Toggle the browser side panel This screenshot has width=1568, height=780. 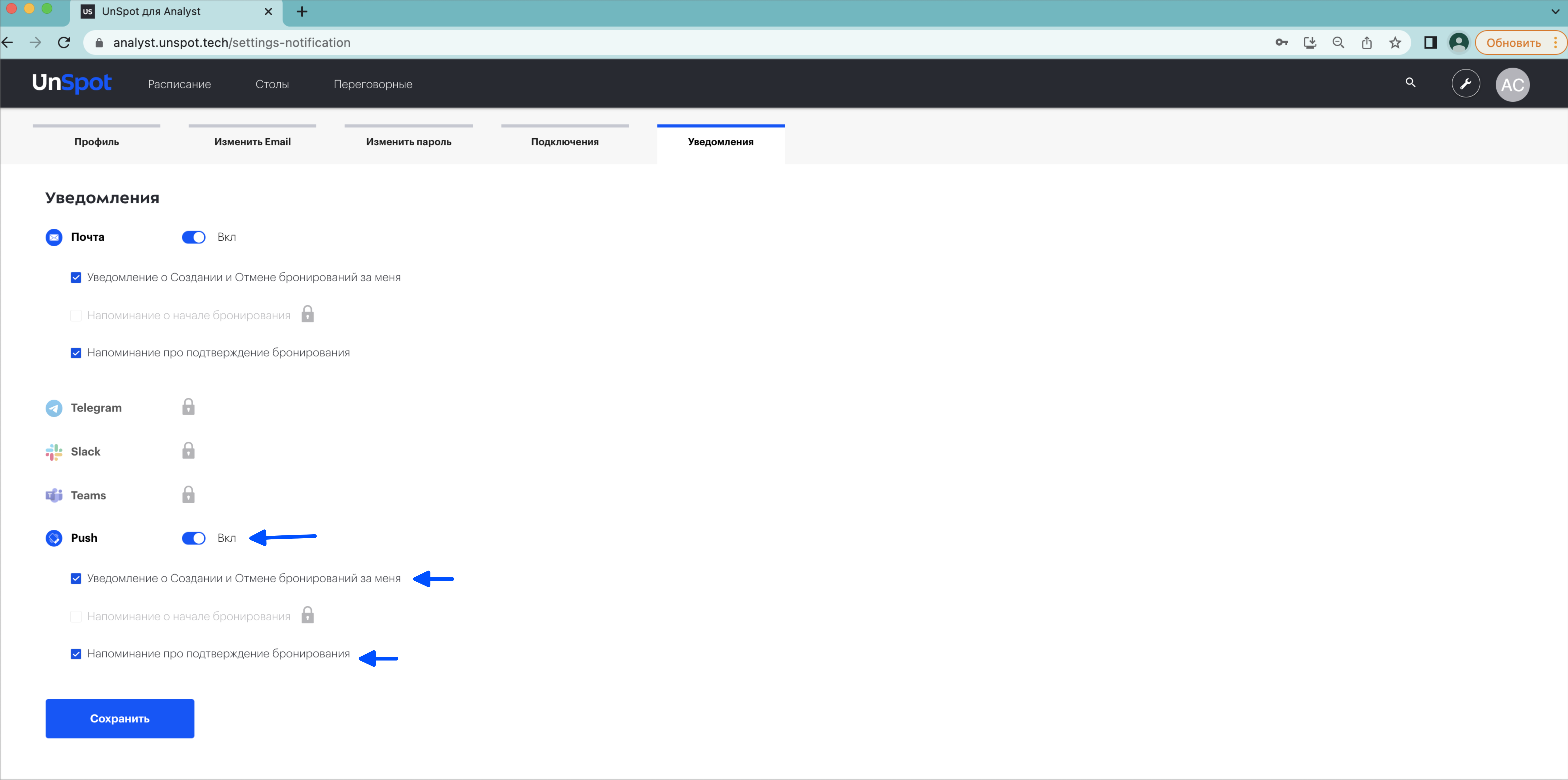pos(1430,42)
